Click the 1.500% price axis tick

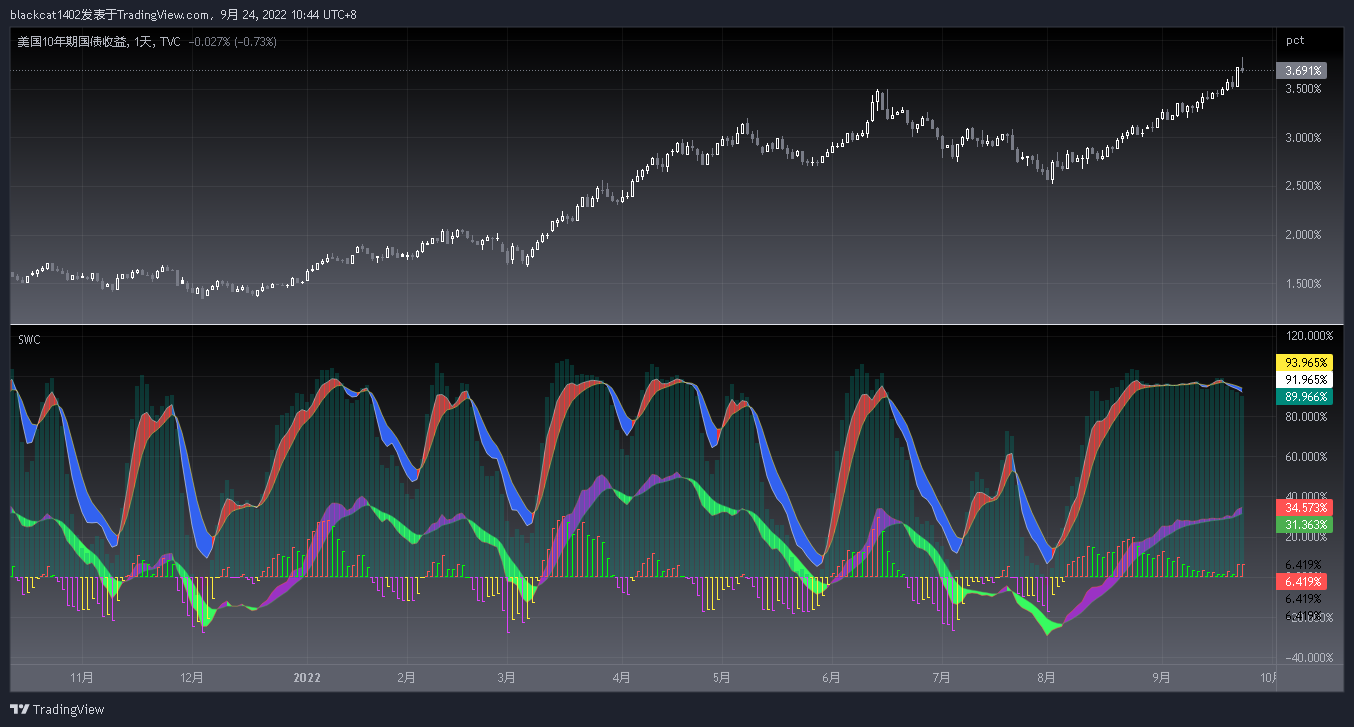point(1303,284)
